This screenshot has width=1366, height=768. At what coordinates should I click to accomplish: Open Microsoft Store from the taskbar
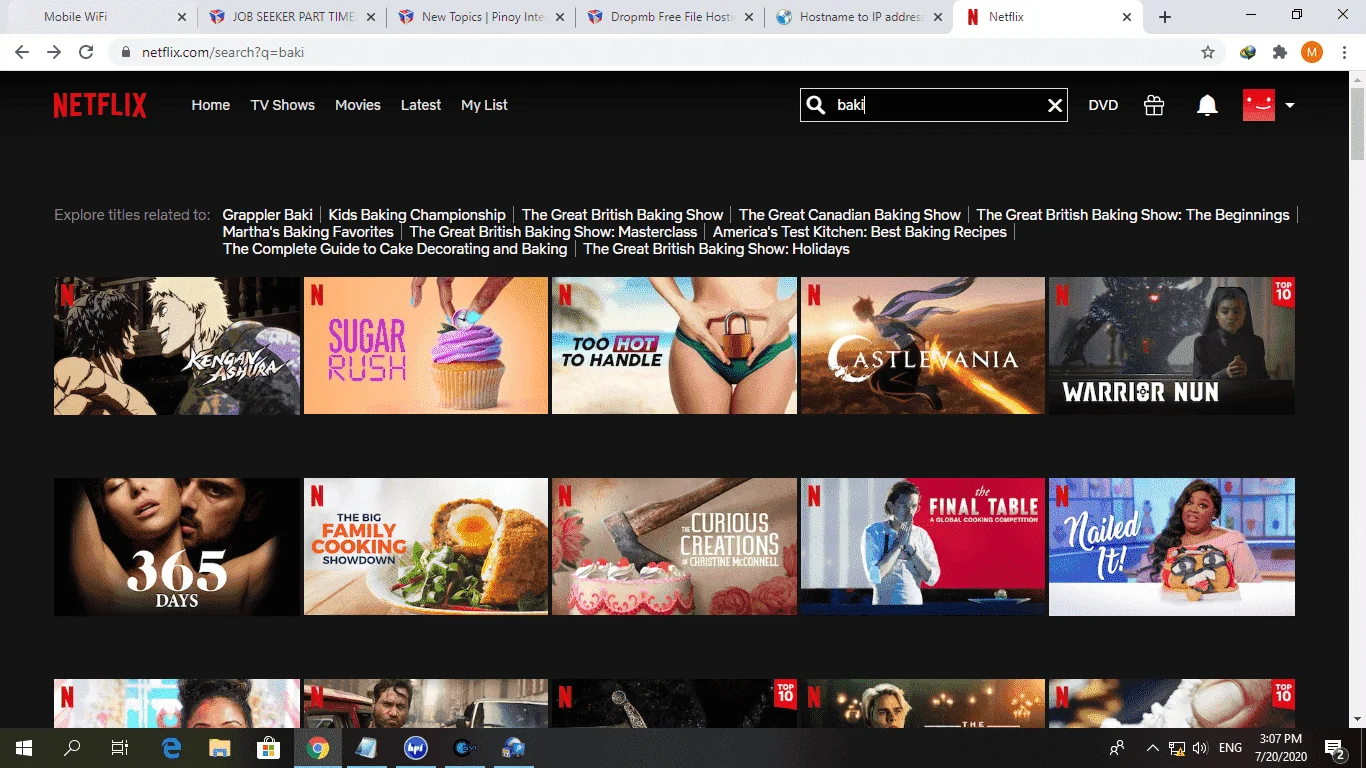click(x=268, y=748)
